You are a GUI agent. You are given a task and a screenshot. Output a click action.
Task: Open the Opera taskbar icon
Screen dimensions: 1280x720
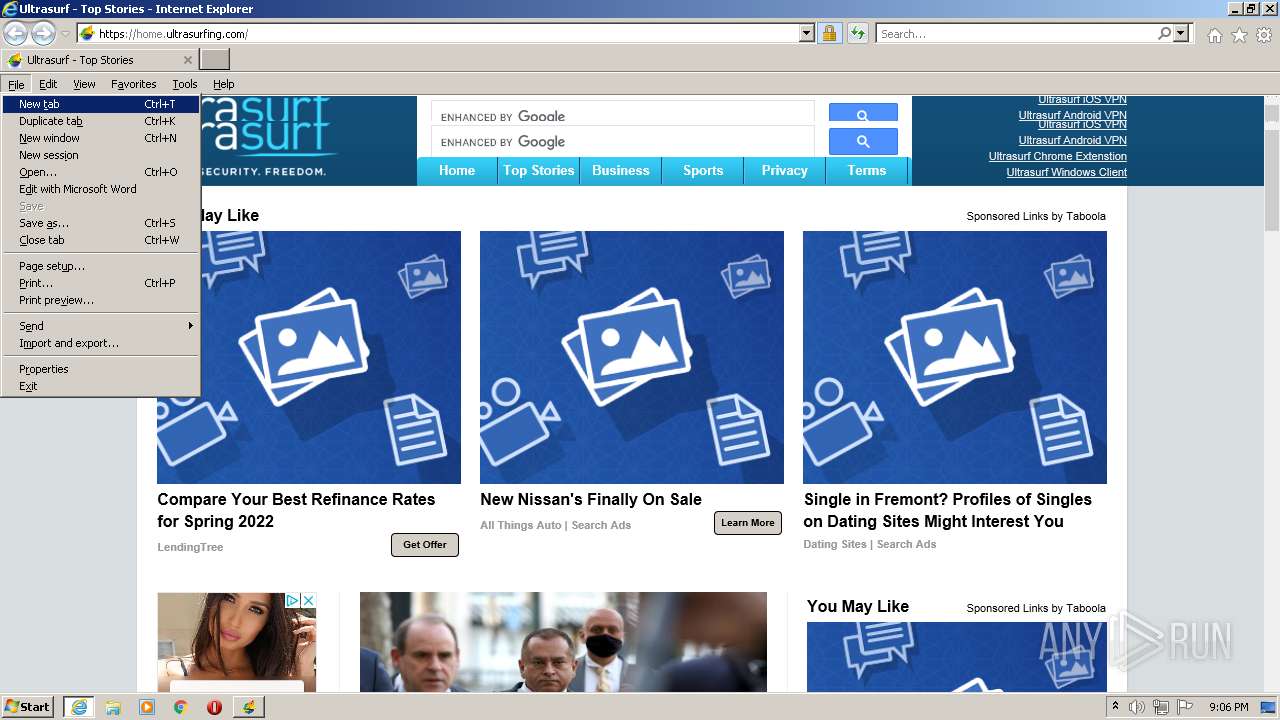coord(214,707)
